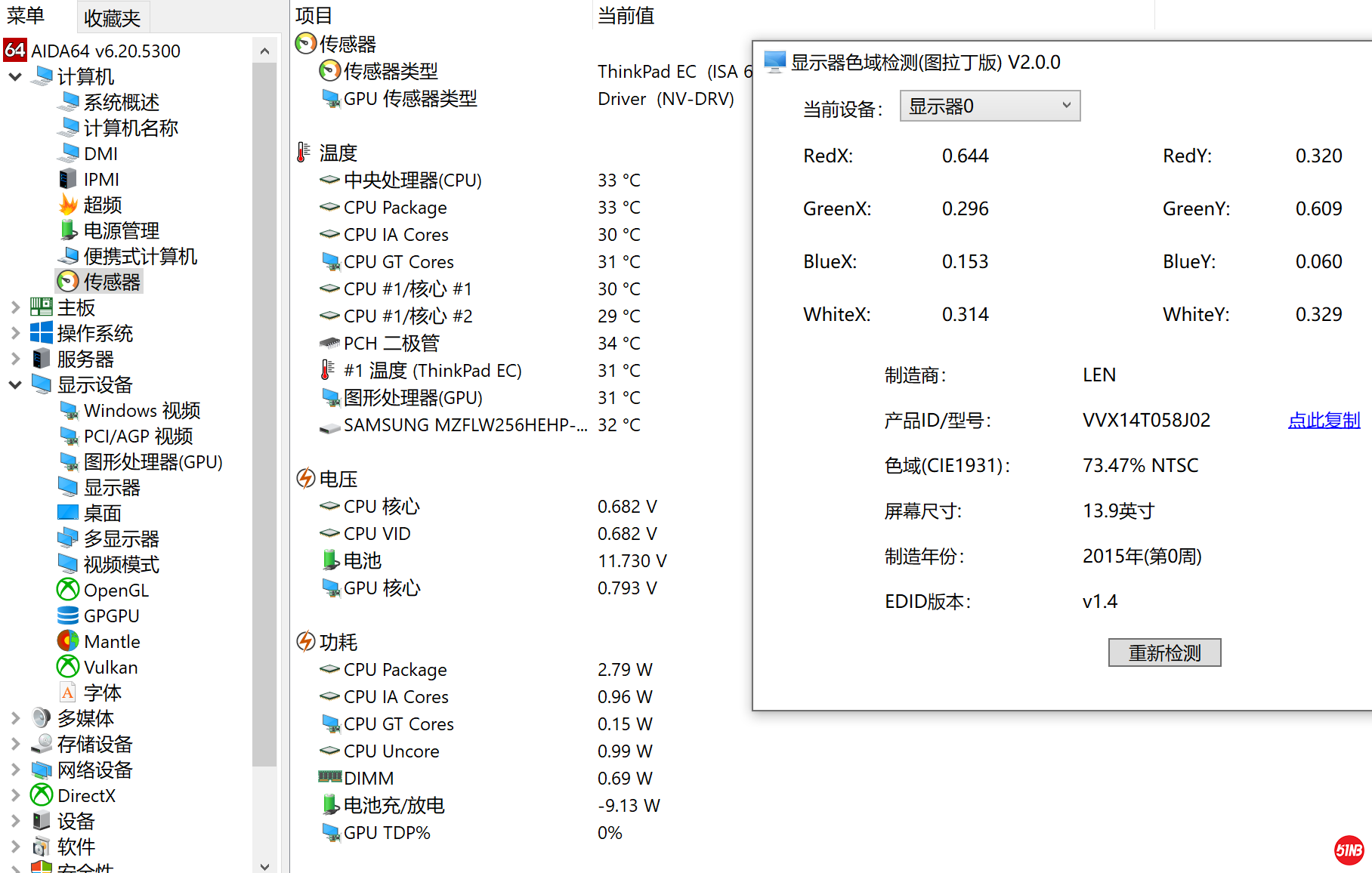This screenshot has height=873, width=1372.
Task: Select the power management battery icon
Action: tap(68, 230)
